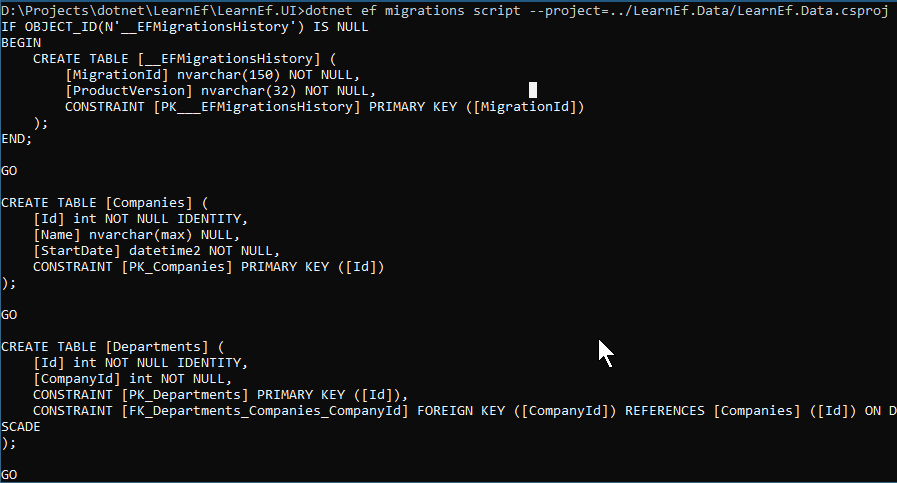
Task: Click the BEGIN keyword line
Action: [21, 42]
